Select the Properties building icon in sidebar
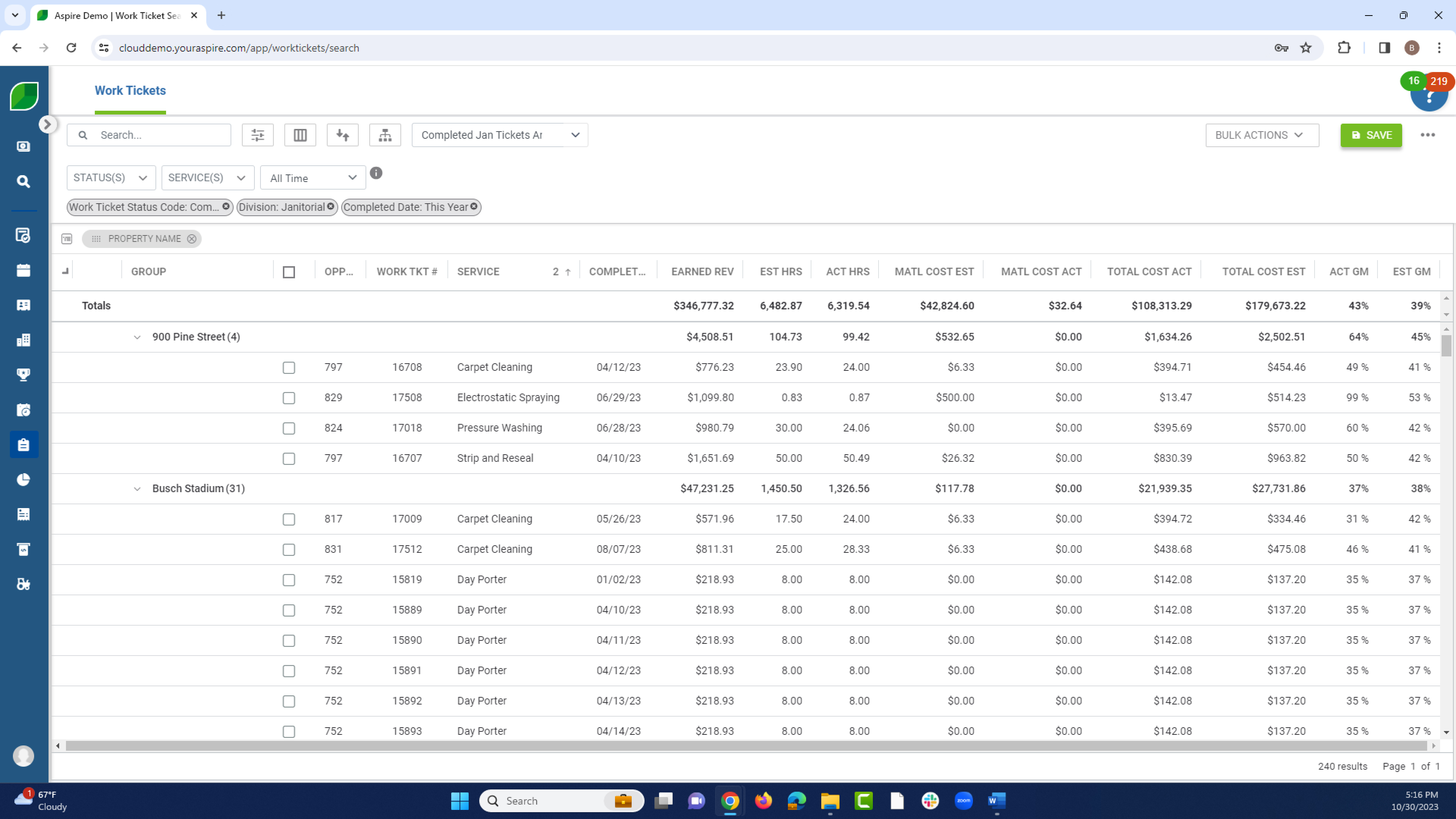This screenshot has width=1456, height=819. tap(23, 340)
